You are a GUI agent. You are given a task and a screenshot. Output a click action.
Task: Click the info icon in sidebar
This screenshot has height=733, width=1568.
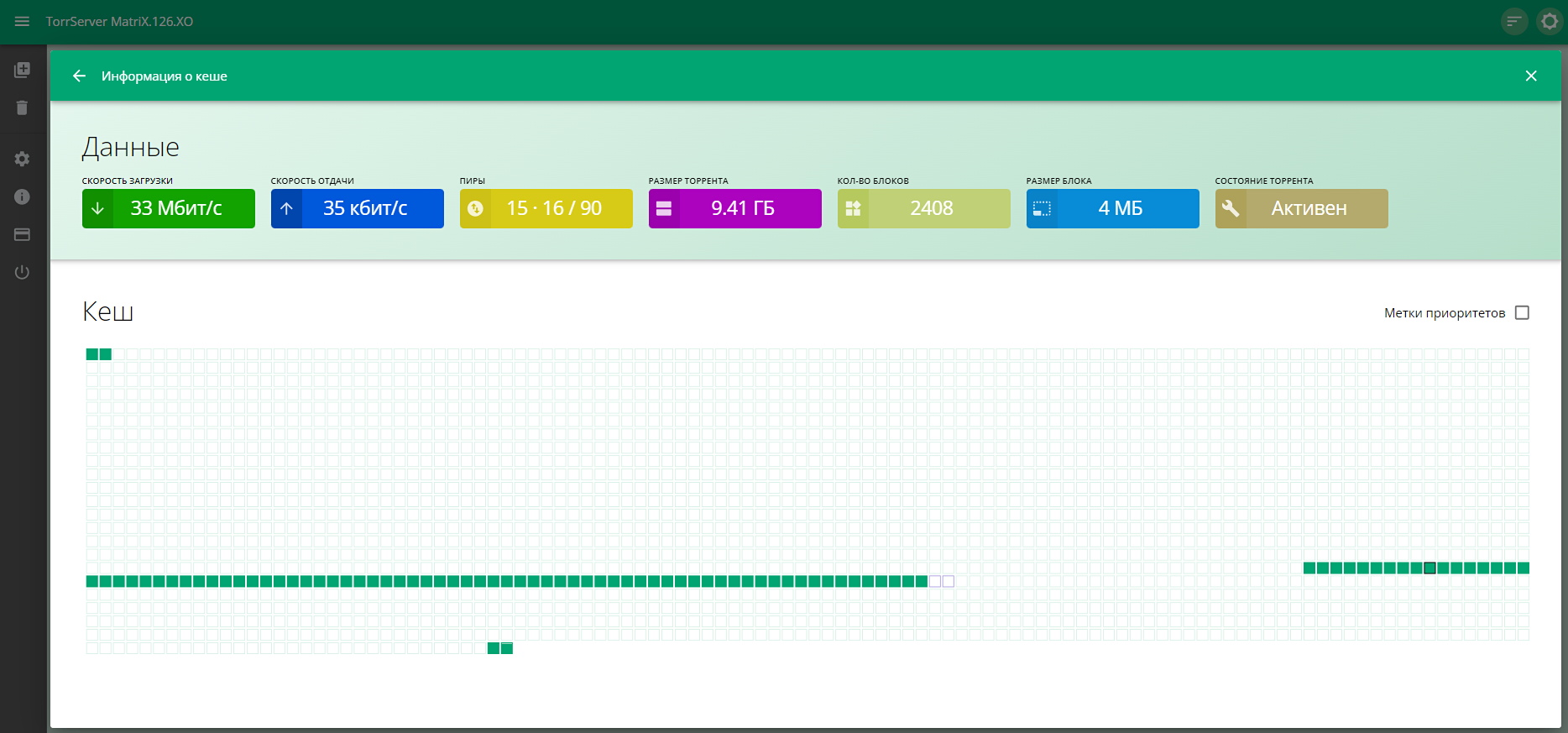click(x=22, y=196)
